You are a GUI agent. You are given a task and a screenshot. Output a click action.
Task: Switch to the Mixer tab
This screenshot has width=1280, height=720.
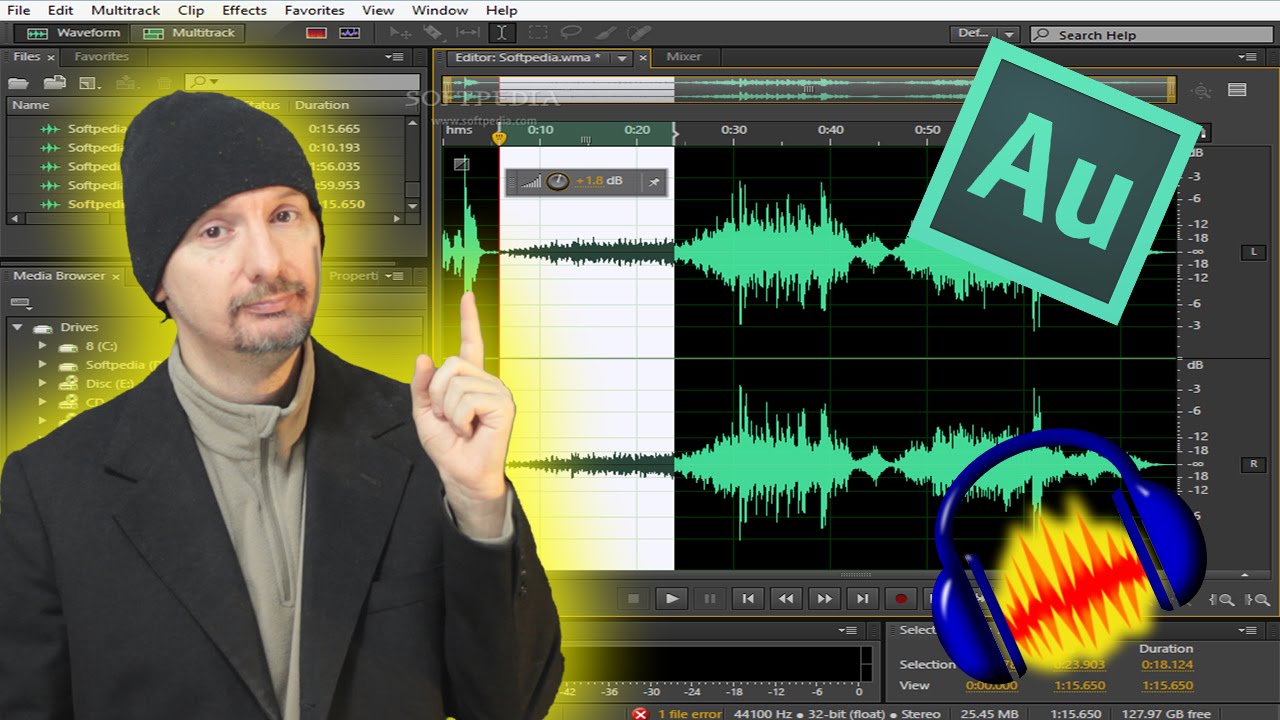coord(684,57)
